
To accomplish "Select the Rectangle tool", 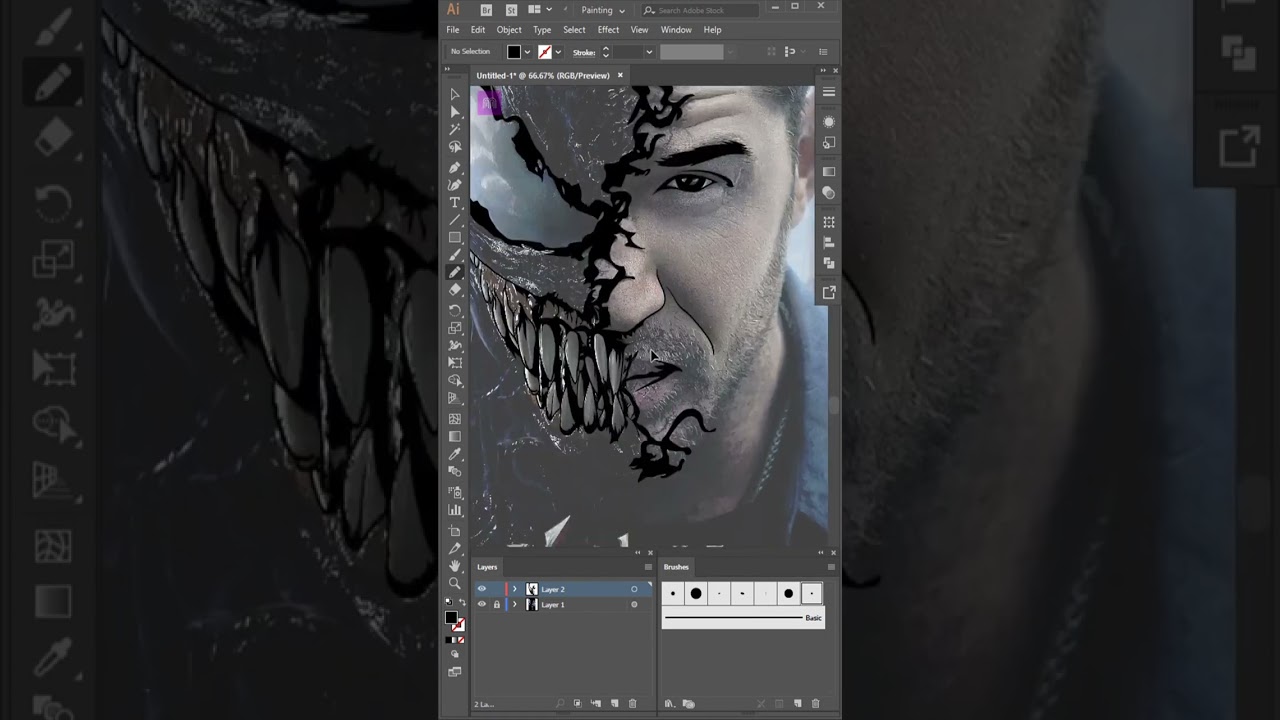I will [x=455, y=237].
